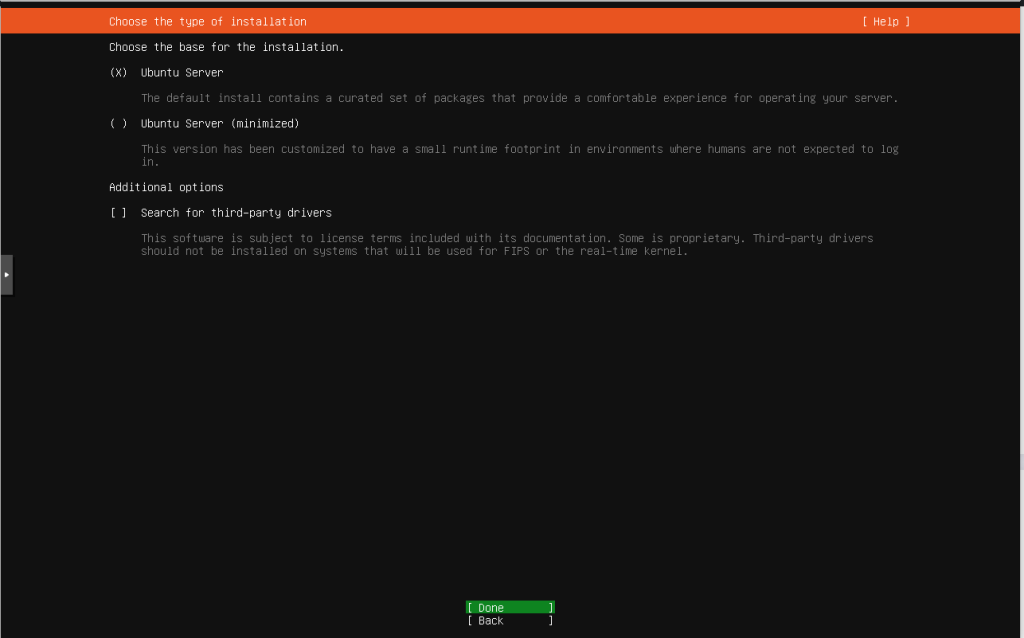Click the "Additional options" heading
Viewport: 1024px width, 638px height.
click(x=166, y=188)
